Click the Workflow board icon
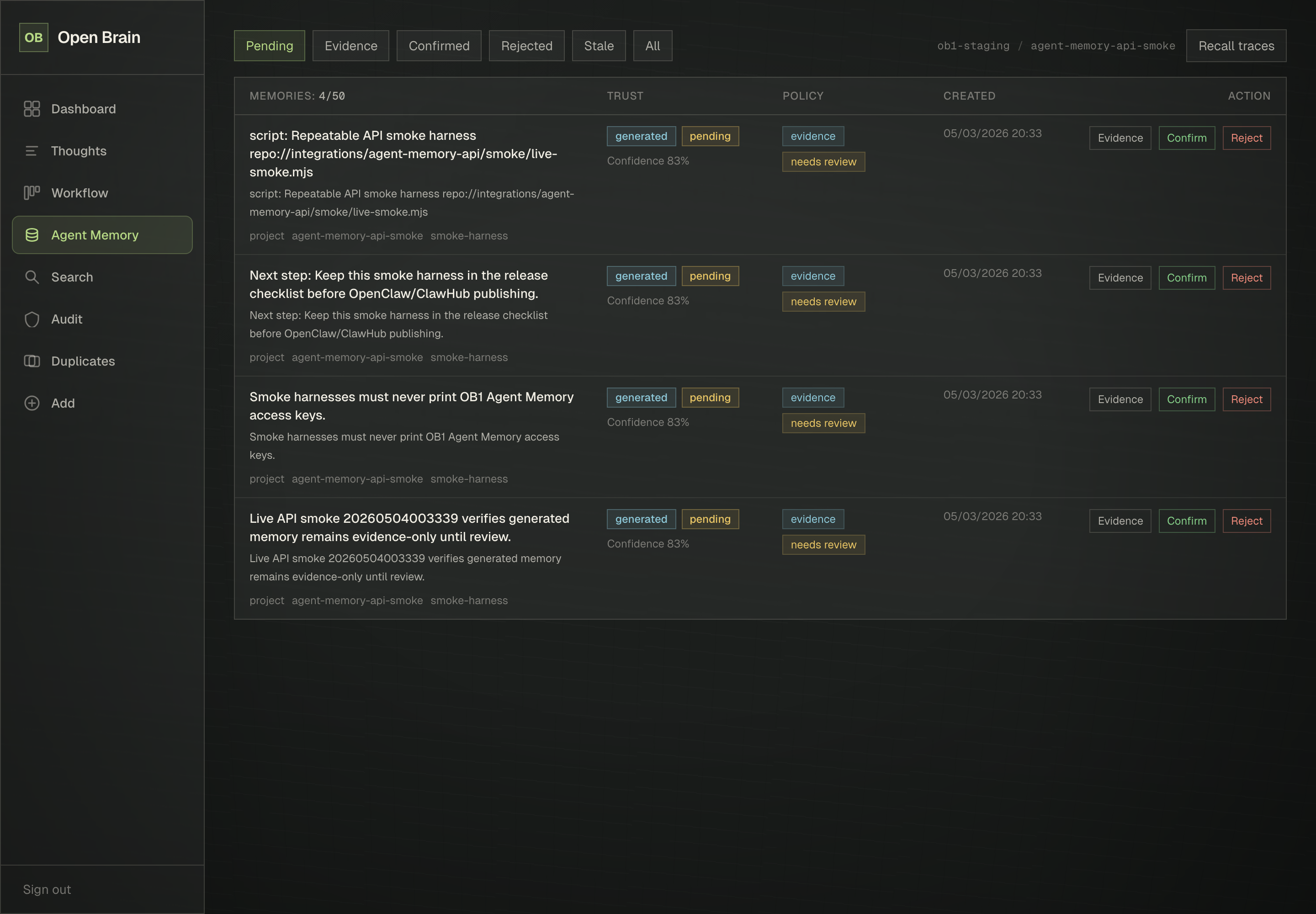Screen dimensions: 1316x914 click(x=32, y=193)
